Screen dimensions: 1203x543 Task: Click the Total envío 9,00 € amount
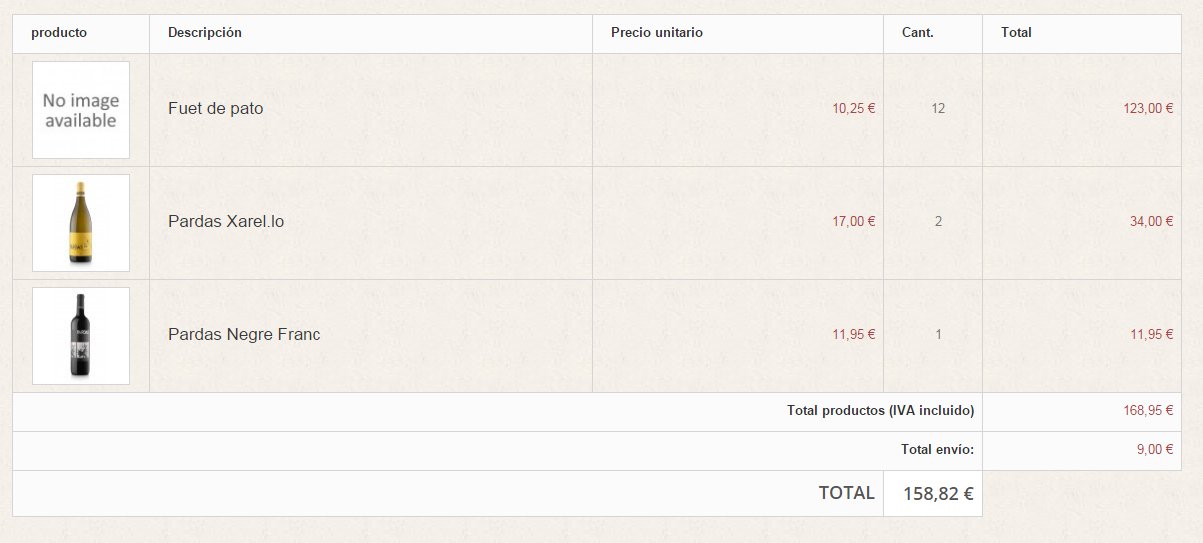tap(1155, 450)
